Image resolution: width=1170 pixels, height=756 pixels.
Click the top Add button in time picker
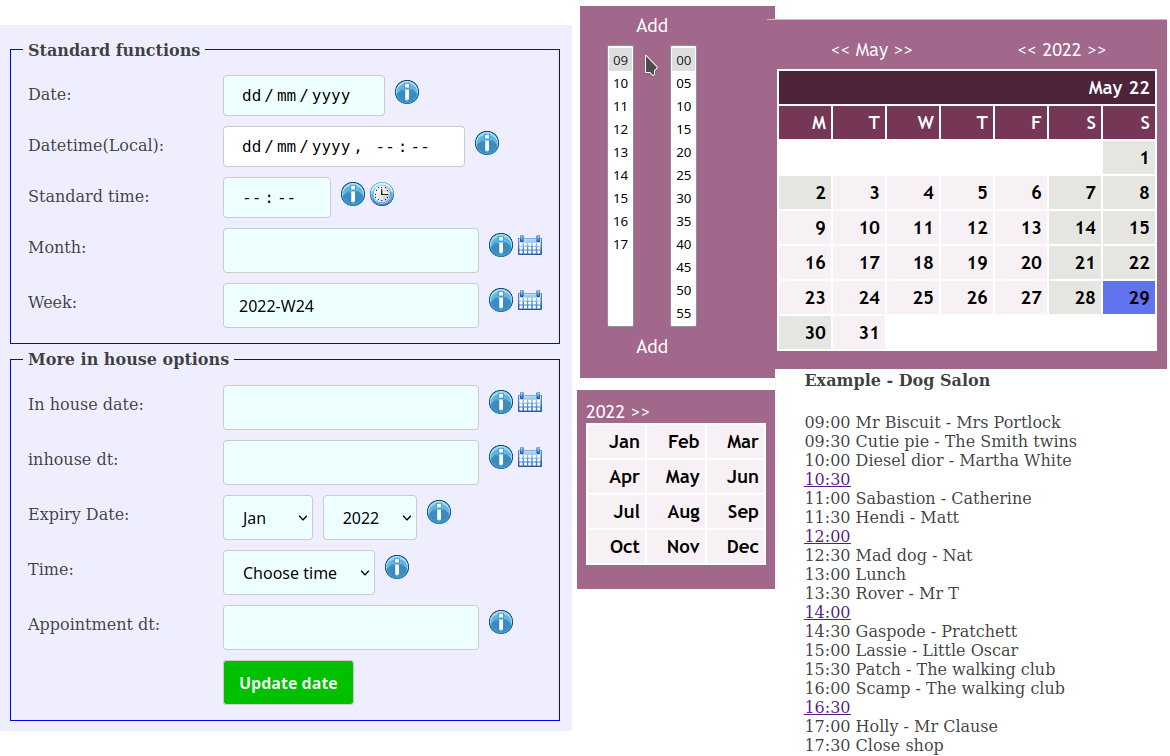pos(651,25)
